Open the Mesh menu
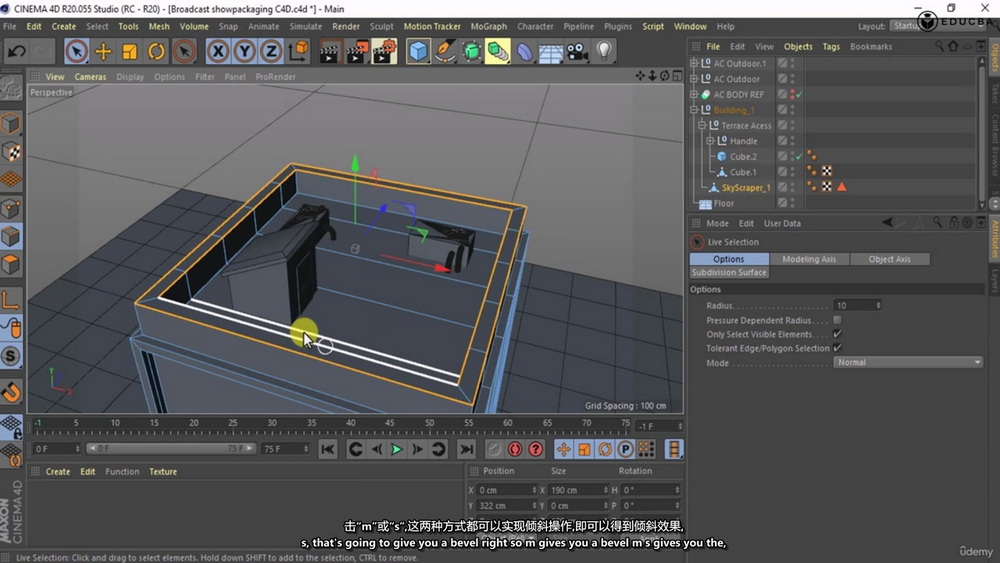1000x563 pixels. (159, 26)
